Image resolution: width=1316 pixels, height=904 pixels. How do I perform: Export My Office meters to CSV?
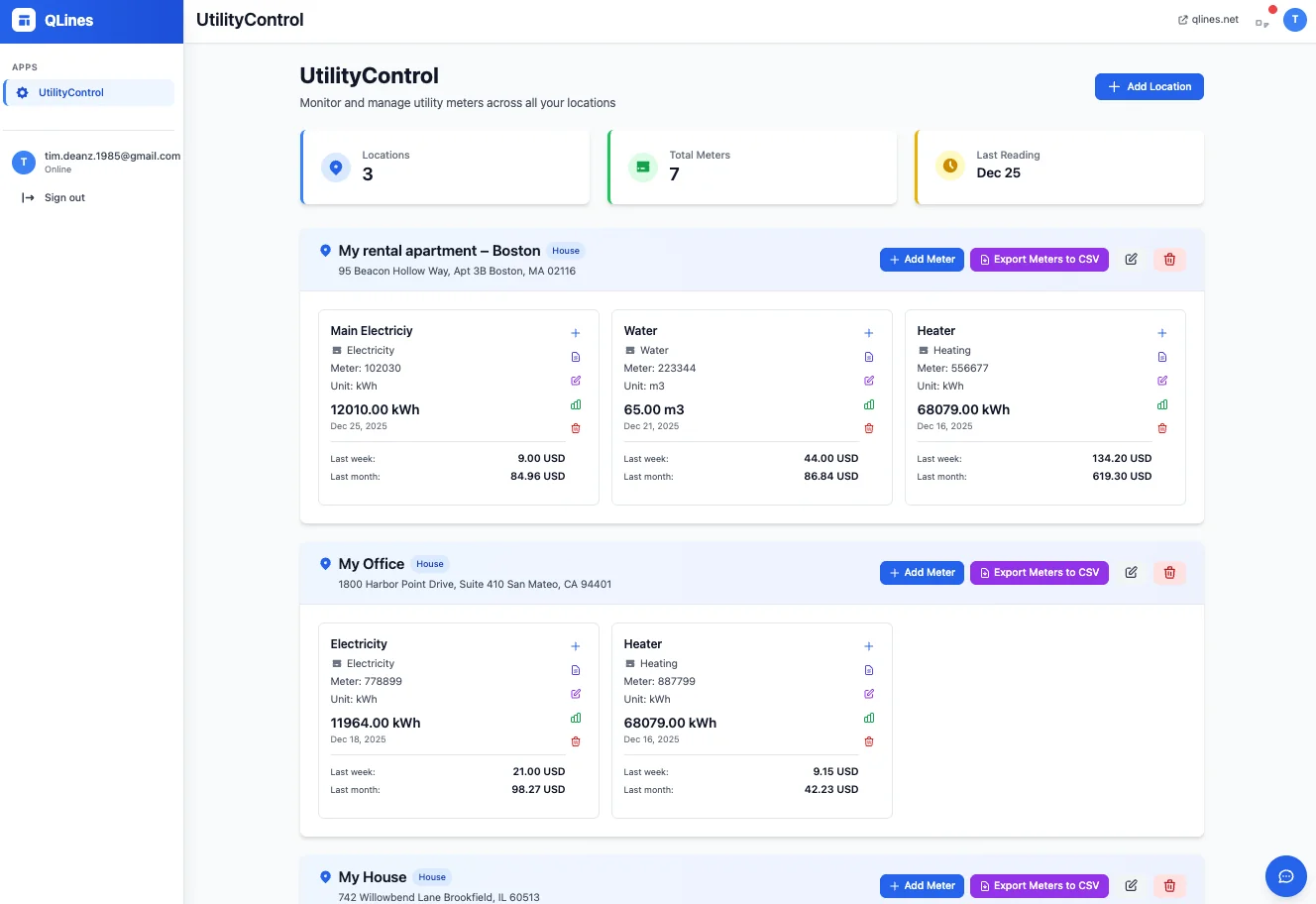[1040, 573]
